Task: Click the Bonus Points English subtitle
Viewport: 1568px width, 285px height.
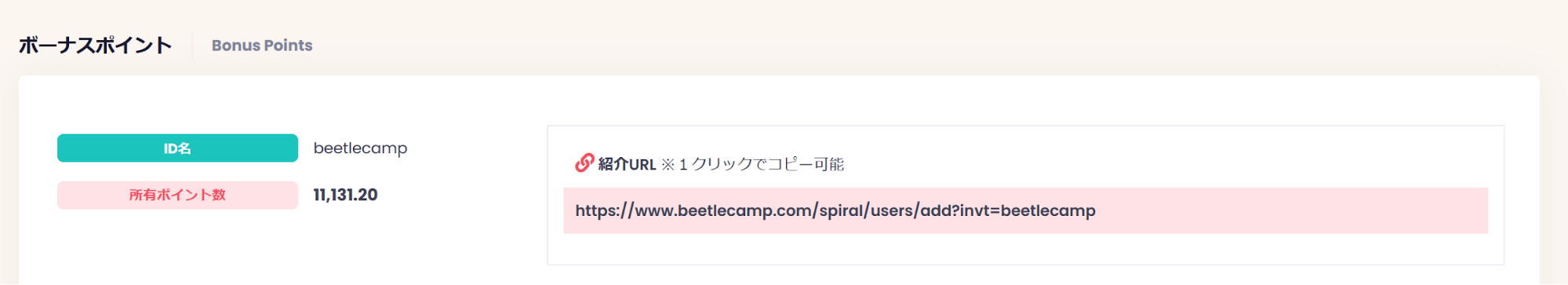Action: 262,46
